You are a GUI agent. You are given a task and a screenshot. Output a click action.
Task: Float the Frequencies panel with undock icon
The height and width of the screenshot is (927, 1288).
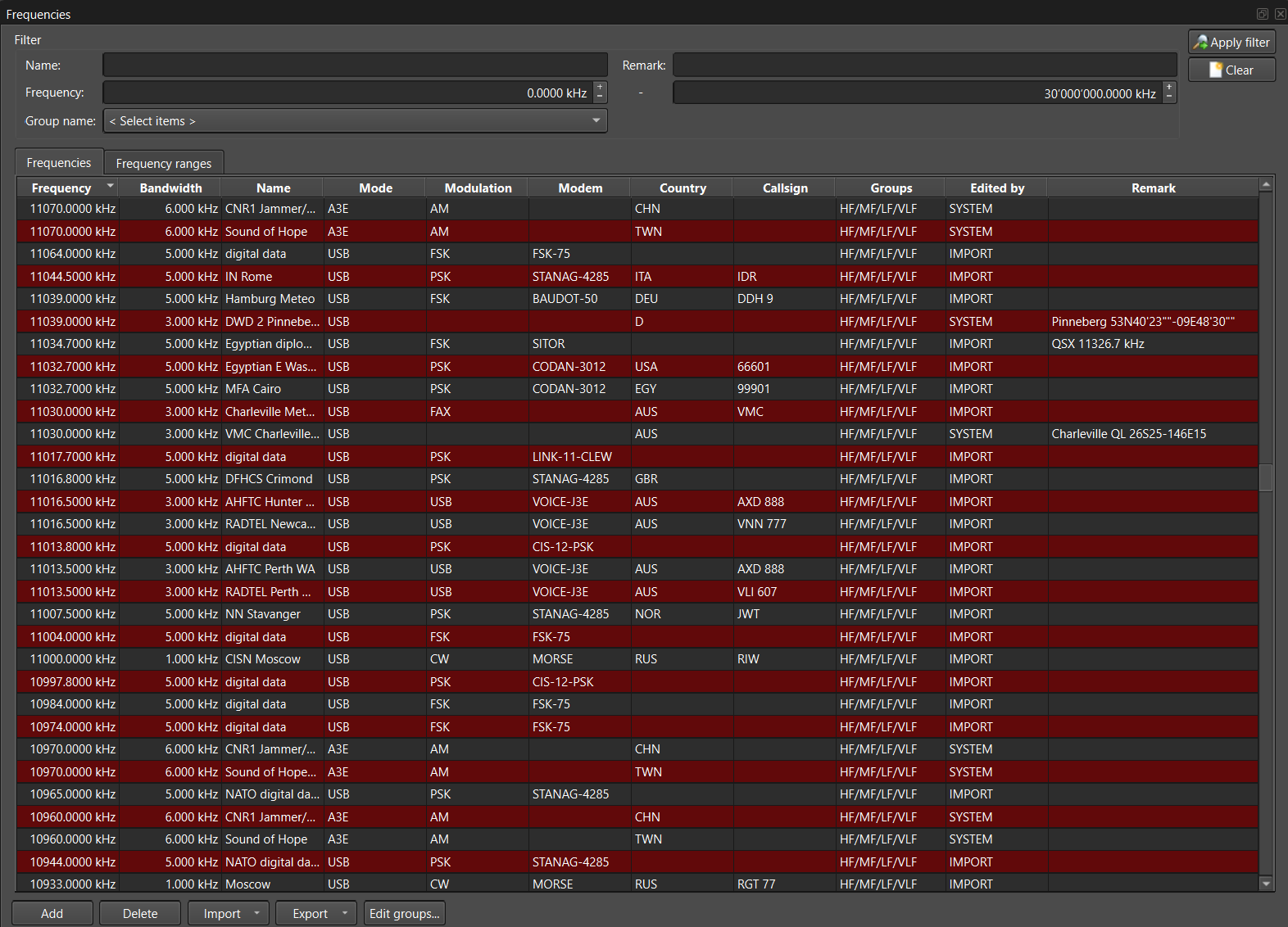click(1263, 14)
